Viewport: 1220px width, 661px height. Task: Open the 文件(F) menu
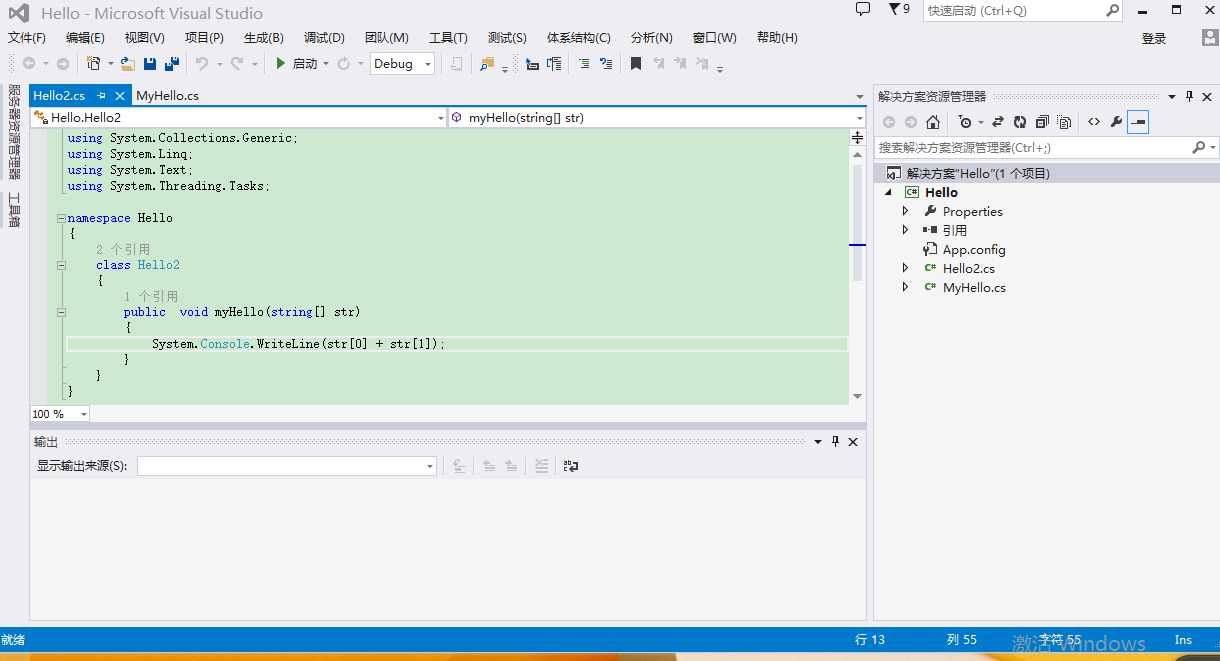tap(27, 37)
